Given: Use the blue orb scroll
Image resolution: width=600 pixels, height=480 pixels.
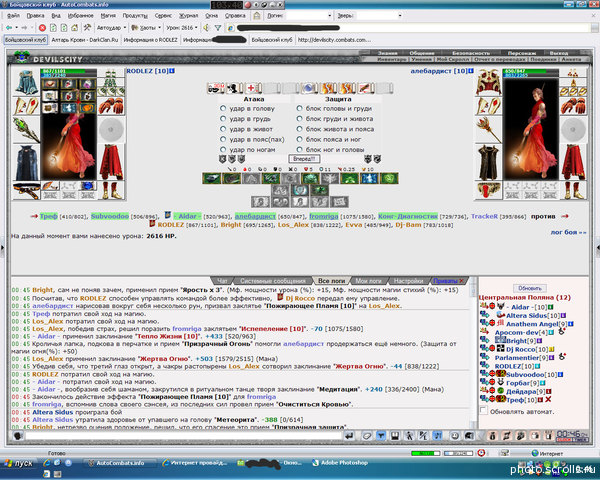Looking at the screenshot, I should pyautogui.click(x=309, y=88).
